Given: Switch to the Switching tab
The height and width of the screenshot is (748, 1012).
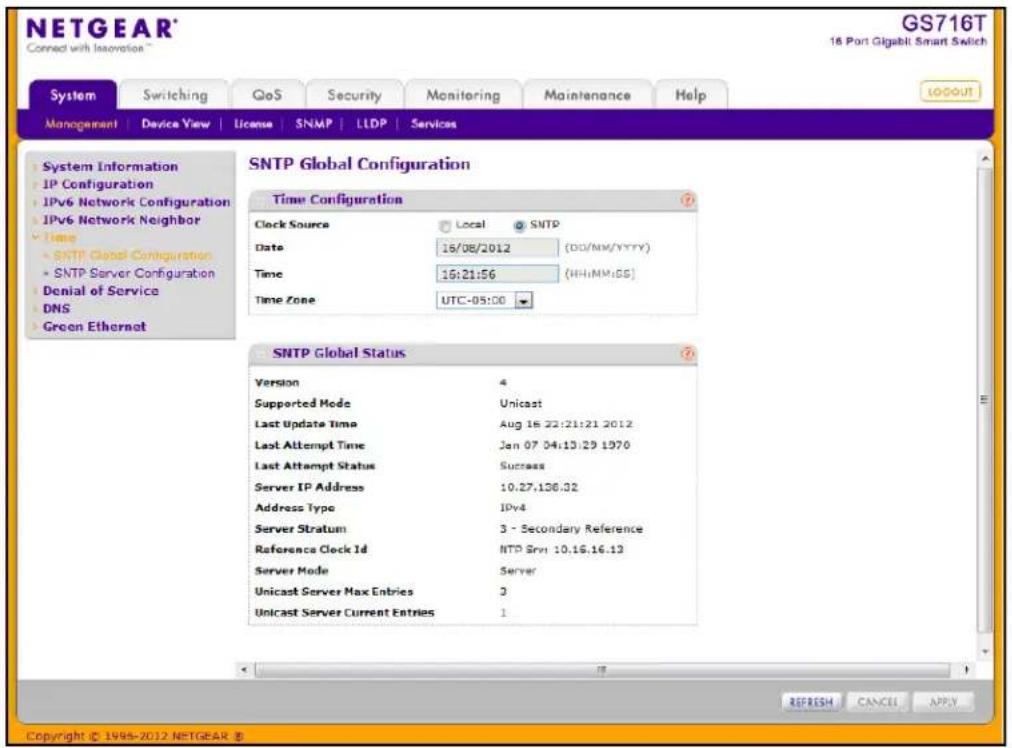Looking at the screenshot, I should click(175, 95).
